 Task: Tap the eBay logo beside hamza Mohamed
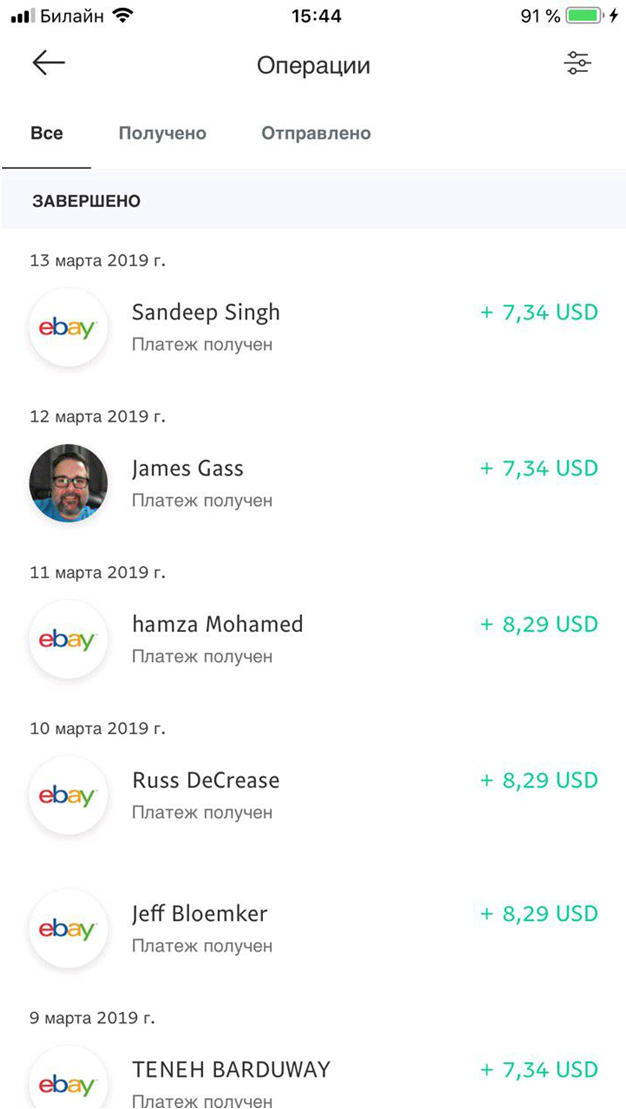coord(68,639)
